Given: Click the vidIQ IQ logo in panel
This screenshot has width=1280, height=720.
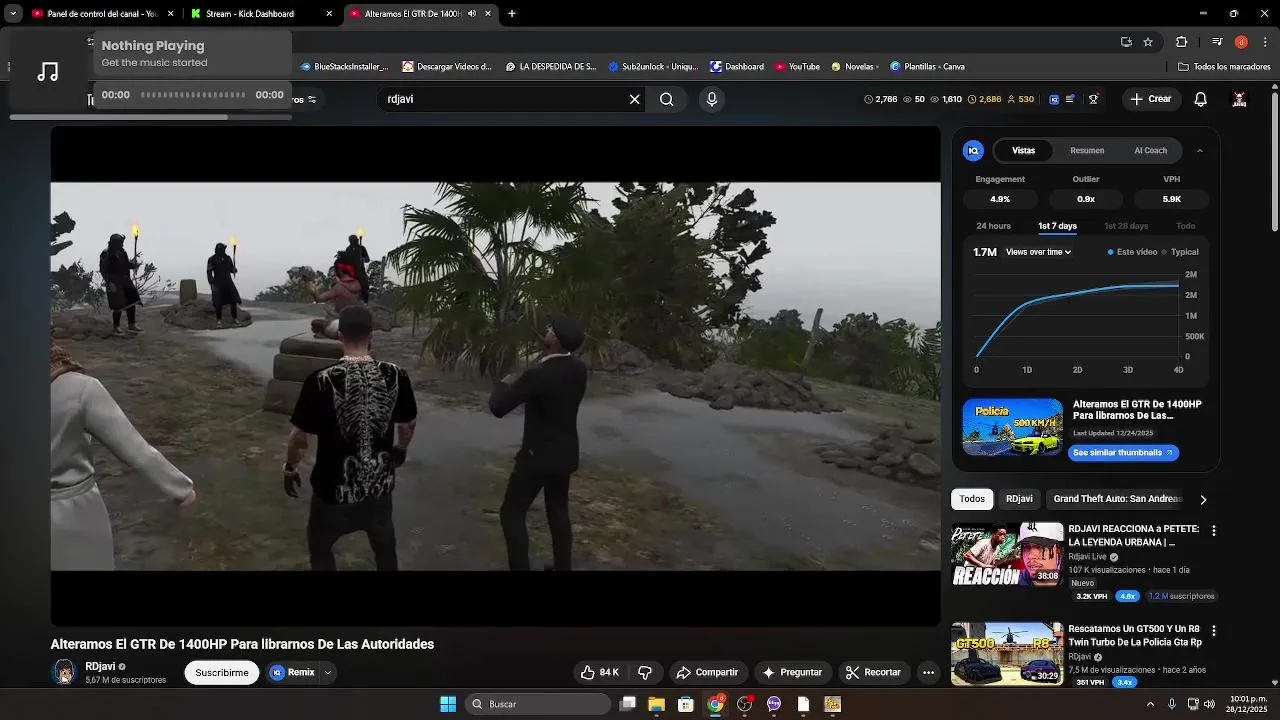Looking at the screenshot, I should pos(973,150).
